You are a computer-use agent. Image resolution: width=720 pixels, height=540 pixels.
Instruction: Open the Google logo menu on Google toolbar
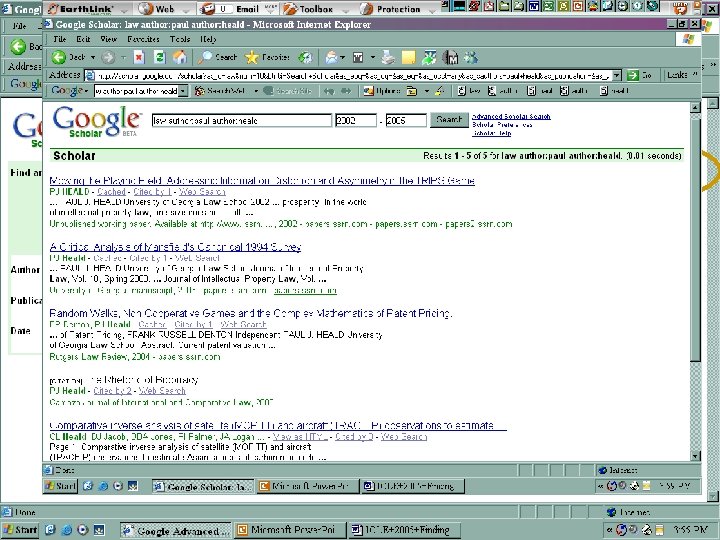[69, 91]
